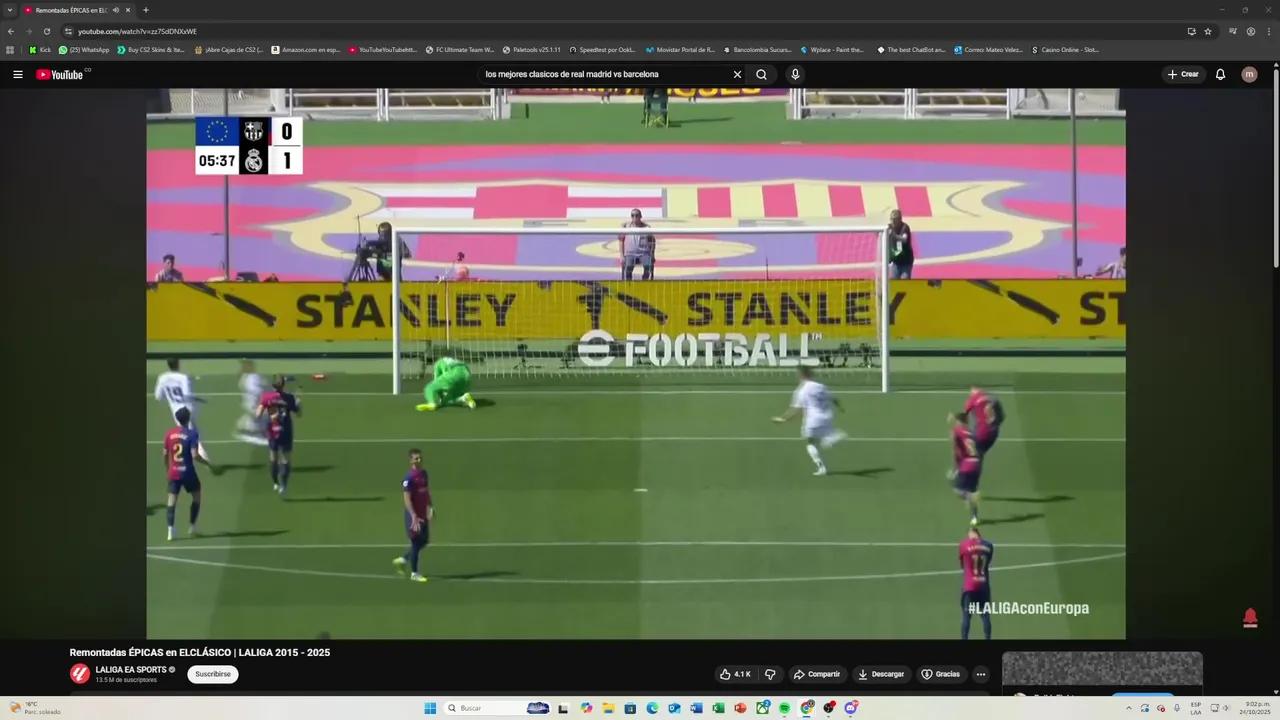Open the YouTube guide hamburger menu

[x=18, y=74]
